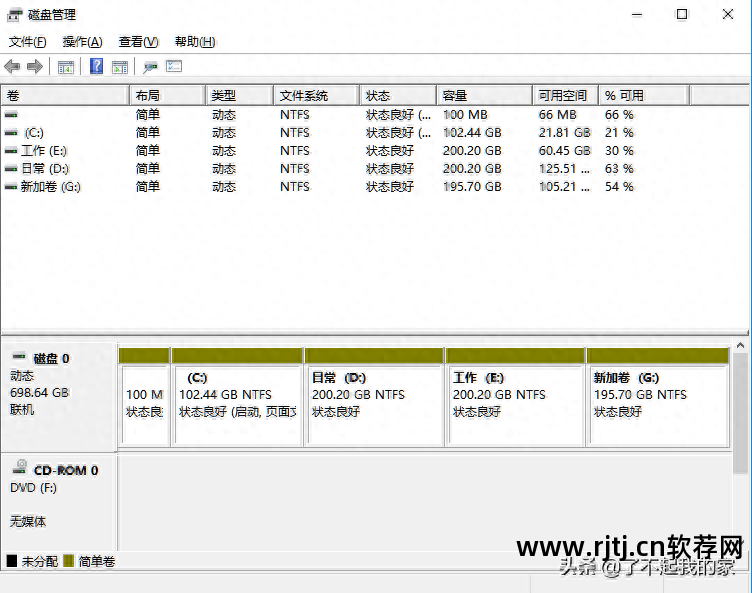Open the 文件(F) menu
Screen dimensions: 752x593
(x=28, y=42)
